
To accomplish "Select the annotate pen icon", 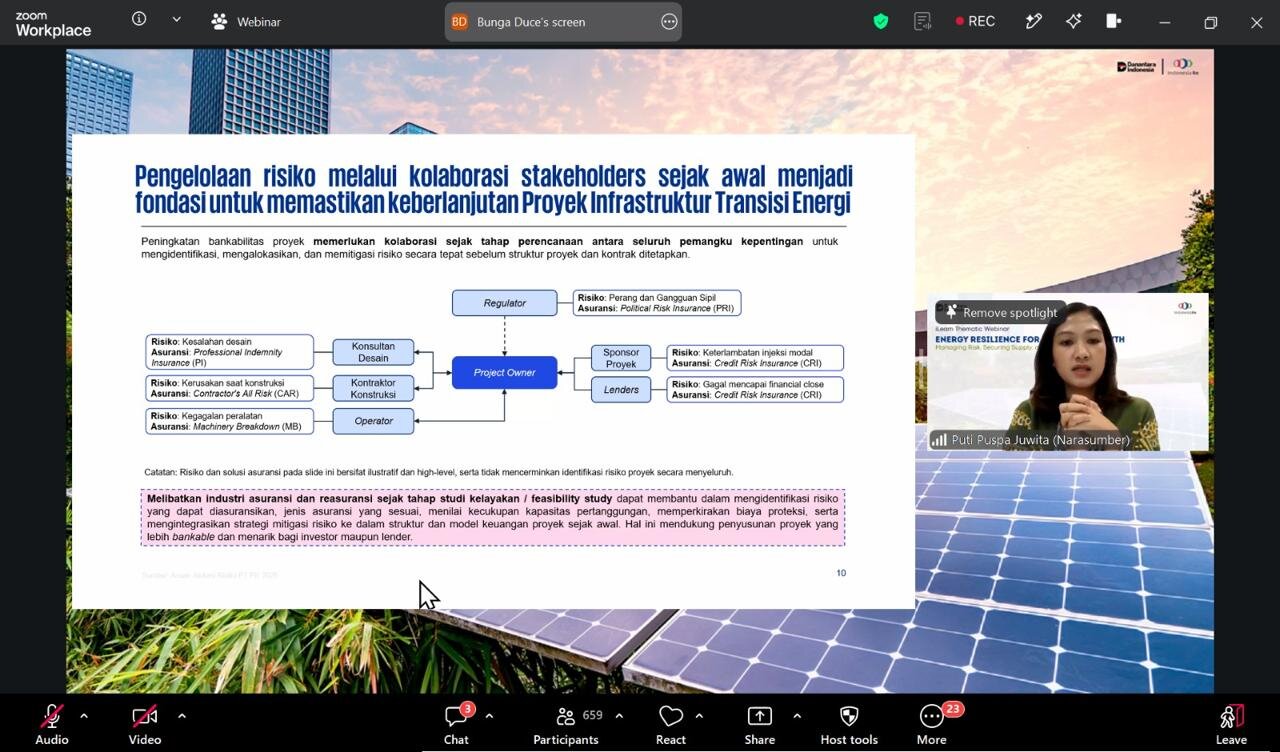I will (x=1033, y=21).
